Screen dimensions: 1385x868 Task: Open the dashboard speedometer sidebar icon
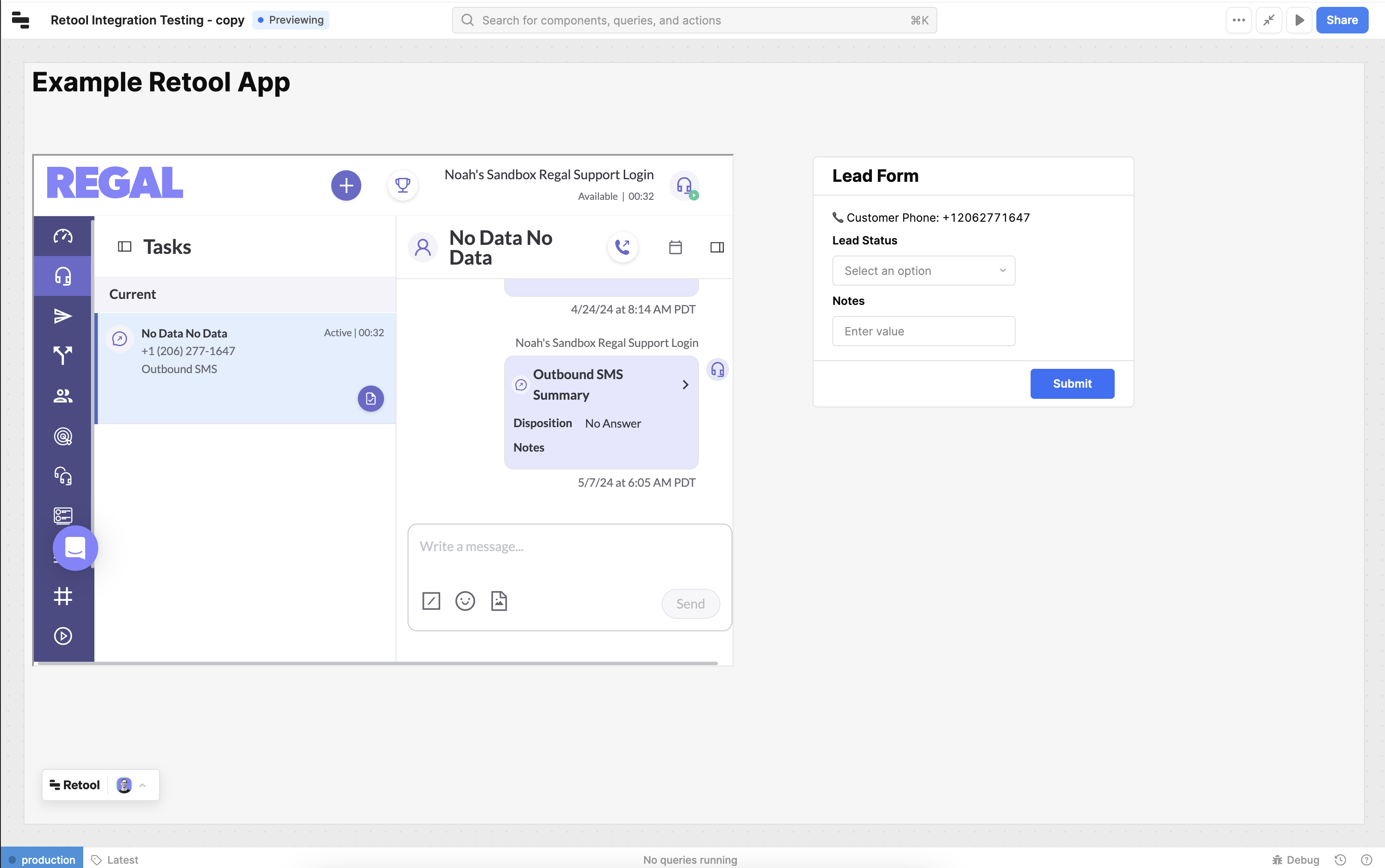pos(63,236)
